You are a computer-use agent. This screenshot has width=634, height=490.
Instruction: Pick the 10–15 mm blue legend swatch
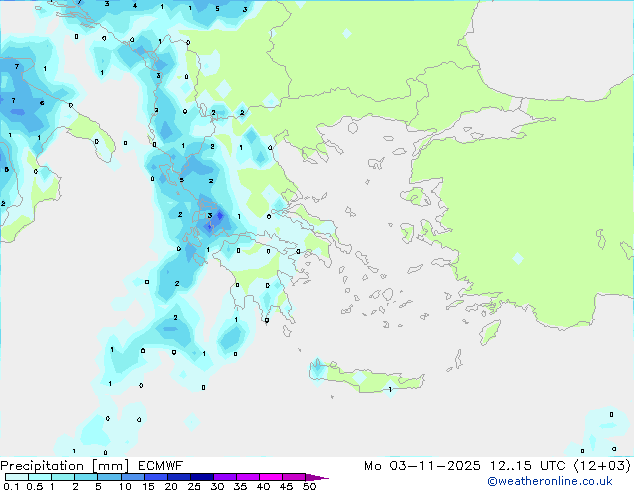pos(133,477)
